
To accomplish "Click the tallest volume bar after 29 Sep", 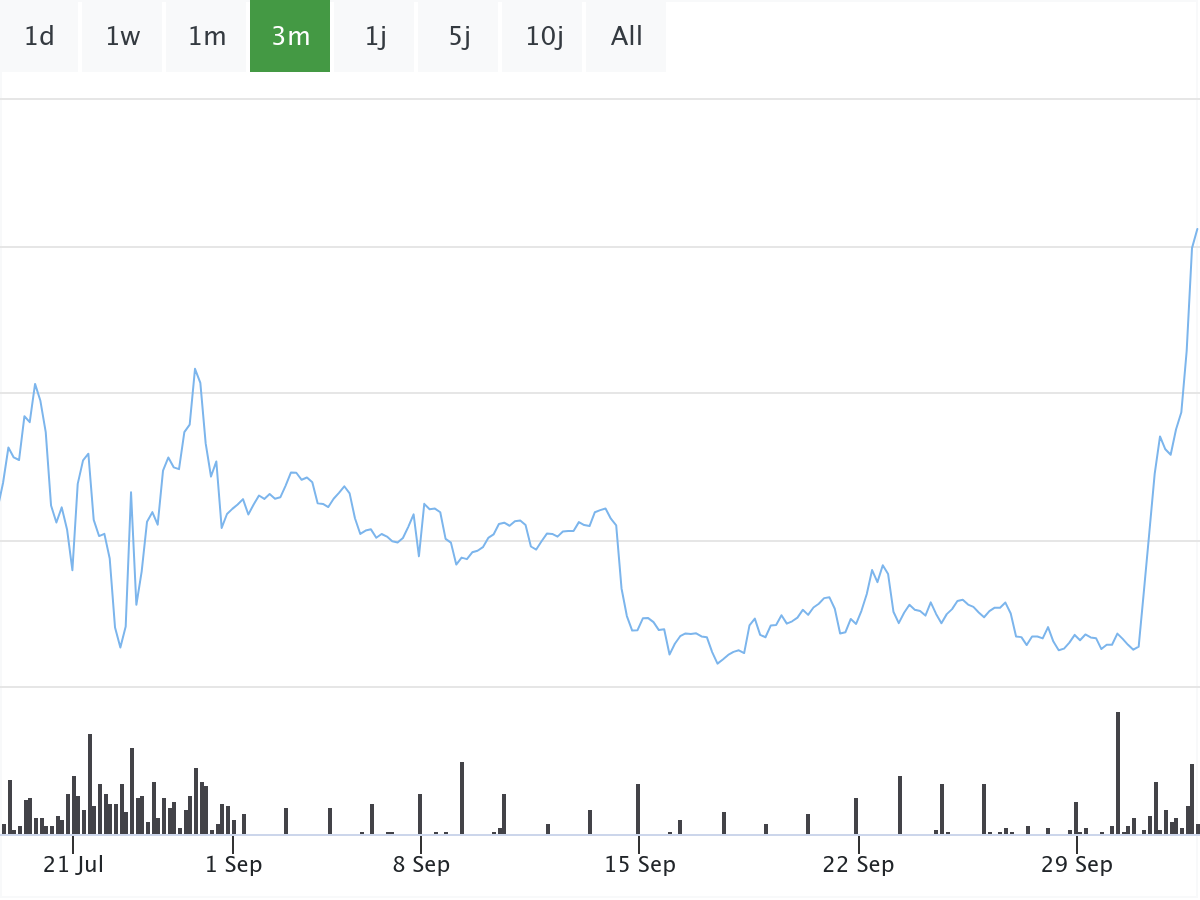I will point(1118,773).
